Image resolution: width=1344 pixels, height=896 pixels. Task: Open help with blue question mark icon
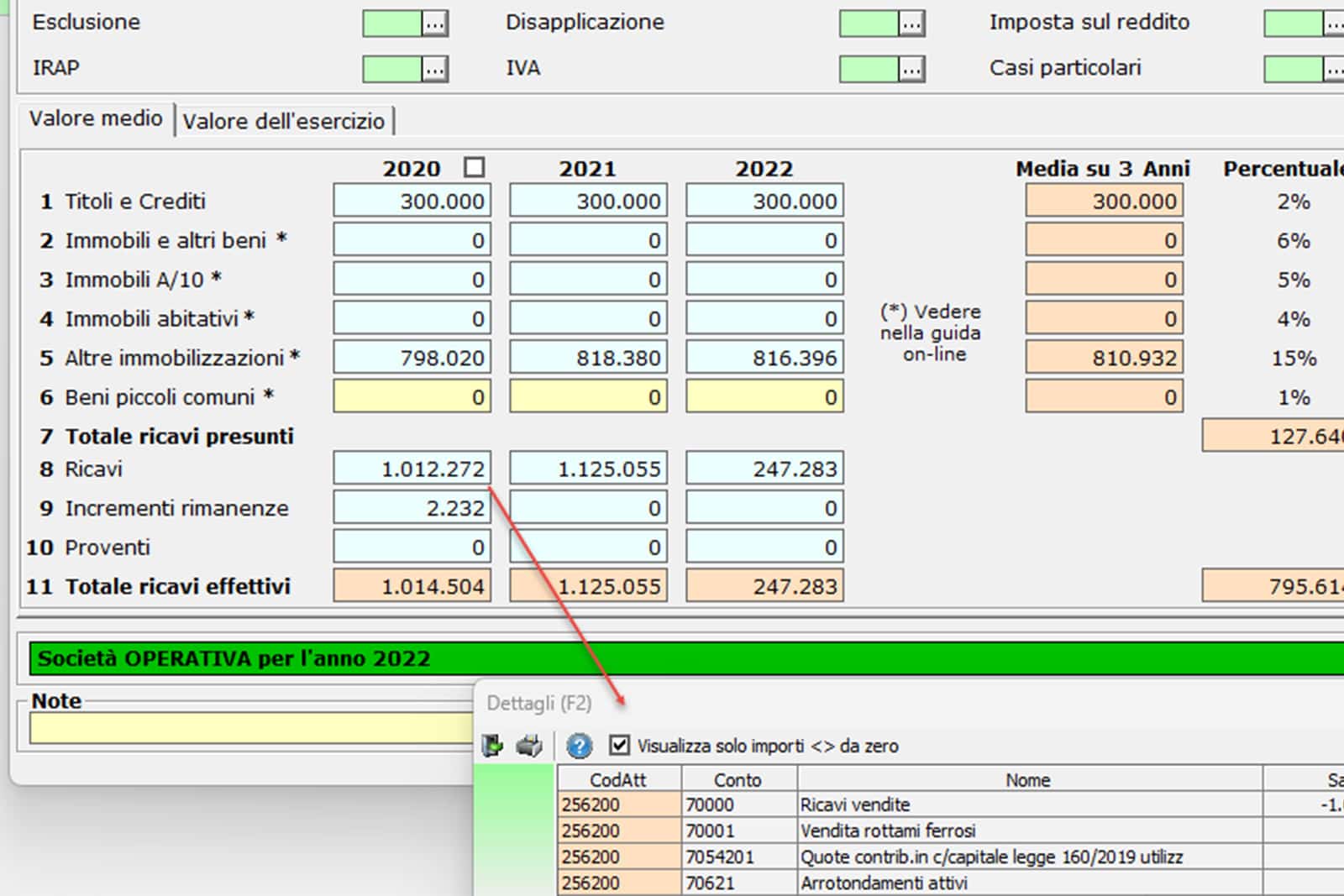pos(579,745)
